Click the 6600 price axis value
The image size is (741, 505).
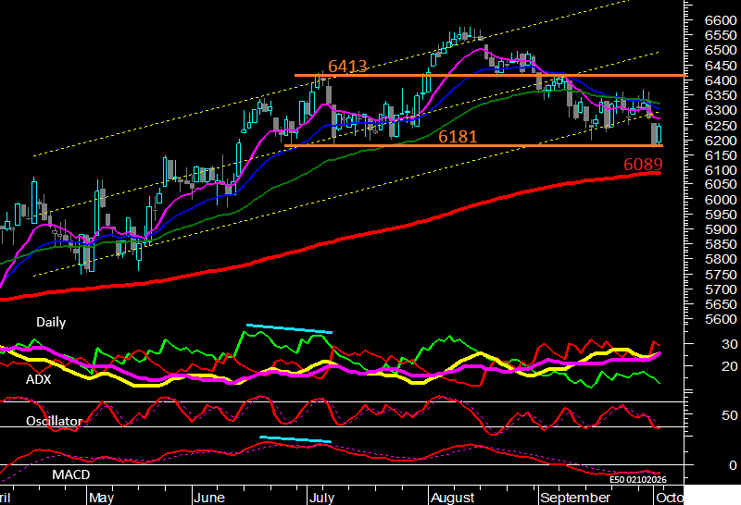tap(720, 20)
